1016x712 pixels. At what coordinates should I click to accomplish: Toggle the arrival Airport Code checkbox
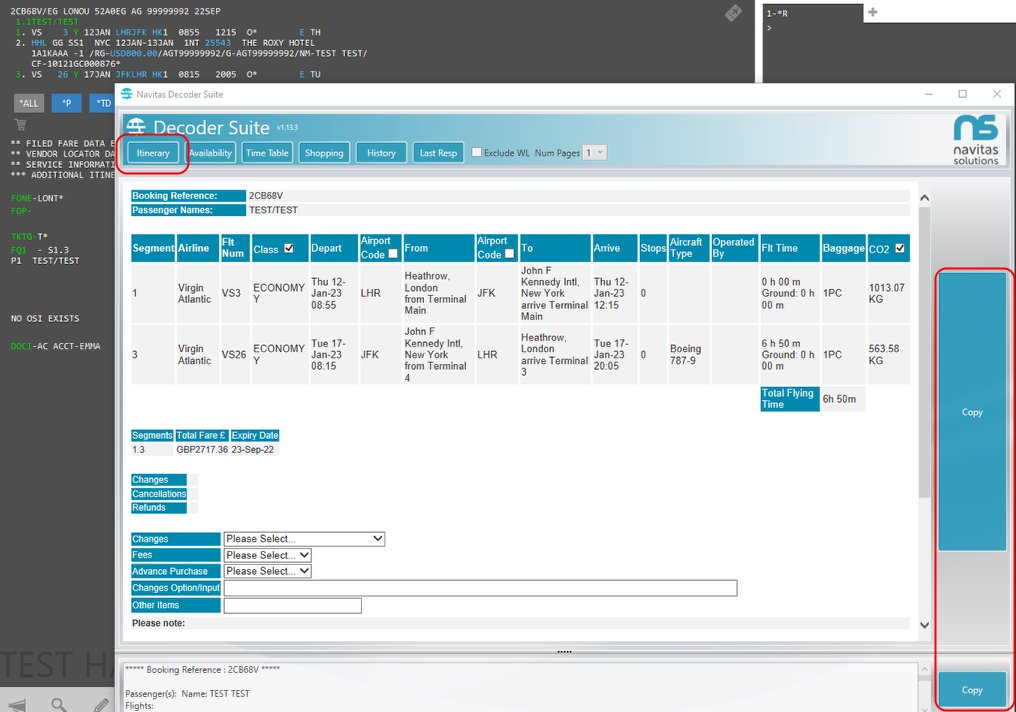tap(509, 254)
